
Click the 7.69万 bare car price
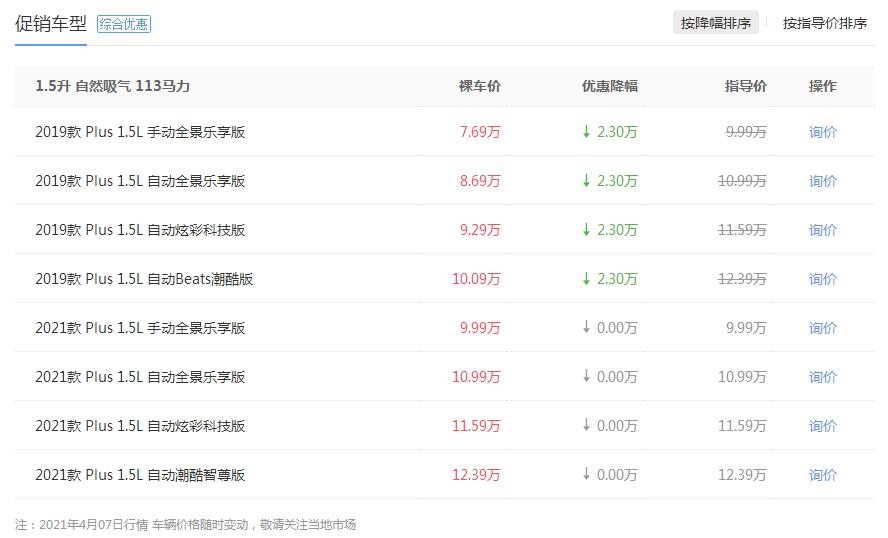click(480, 132)
